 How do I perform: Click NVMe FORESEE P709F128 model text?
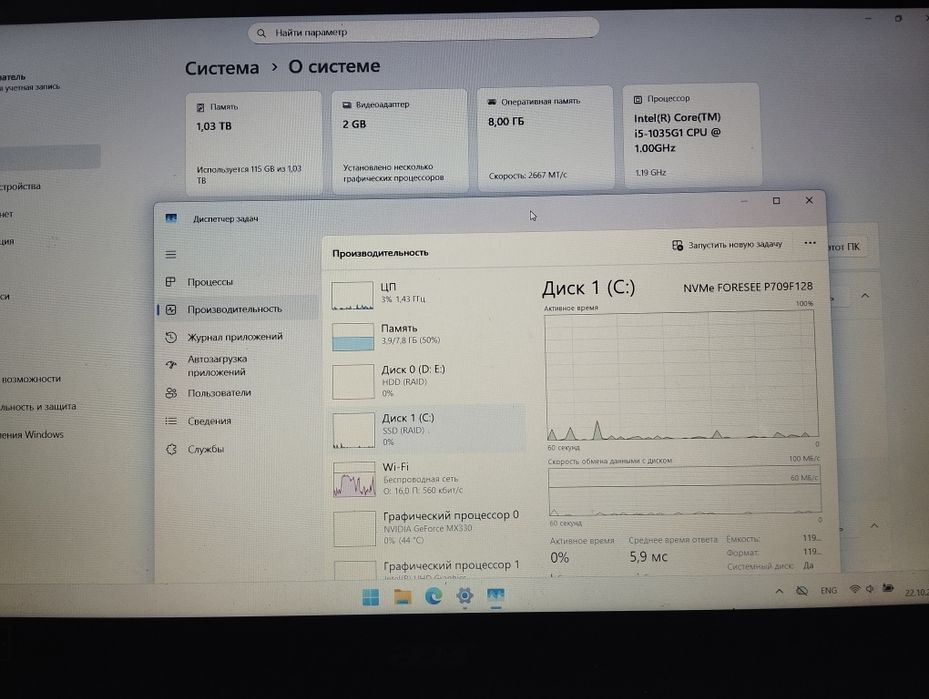[748, 287]
